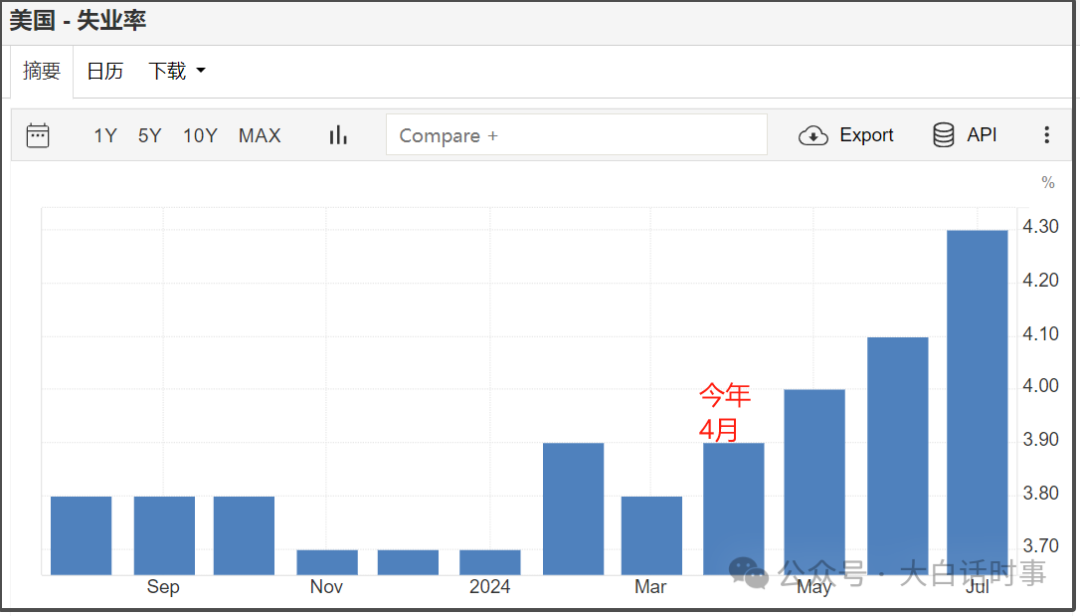Image resolution: width=1080 pixels, height=616 pixels.
Task: Click the April bar labeled 今年4月
Action: coord(734,509)
